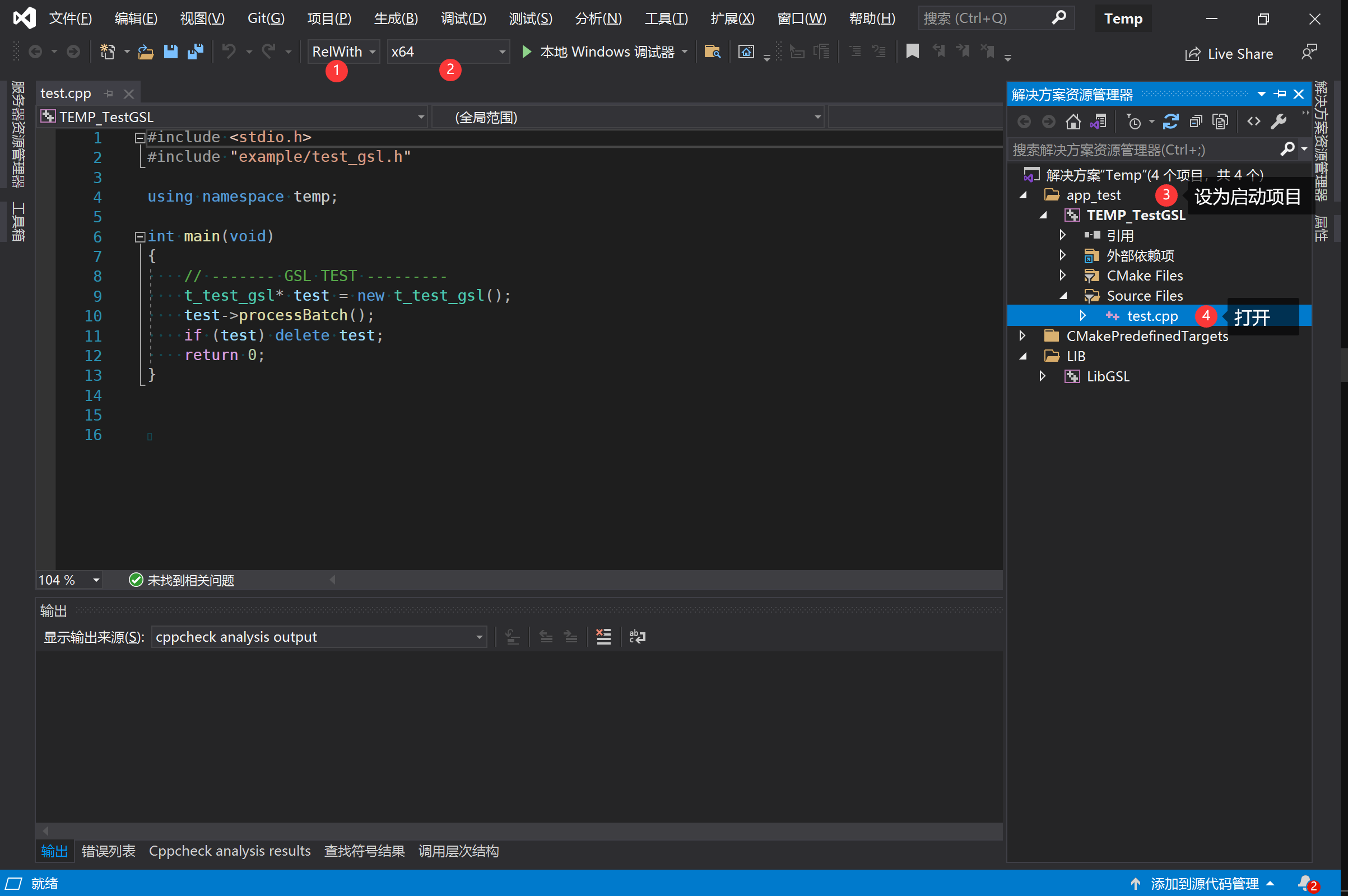Image resolution: width=1348 pixels, height=896 pixels.
Task: Click the Home icon in Solution Explorer
Action: (x=1073, y=122)
